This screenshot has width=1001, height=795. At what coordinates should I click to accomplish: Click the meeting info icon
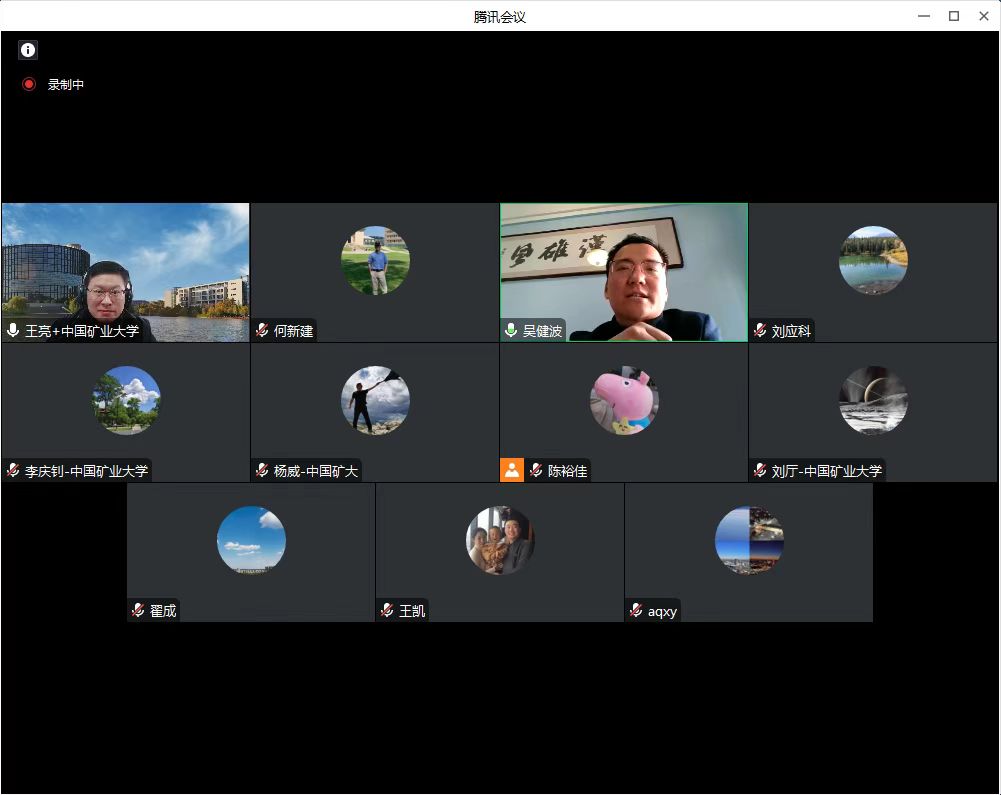pos(28,50)
